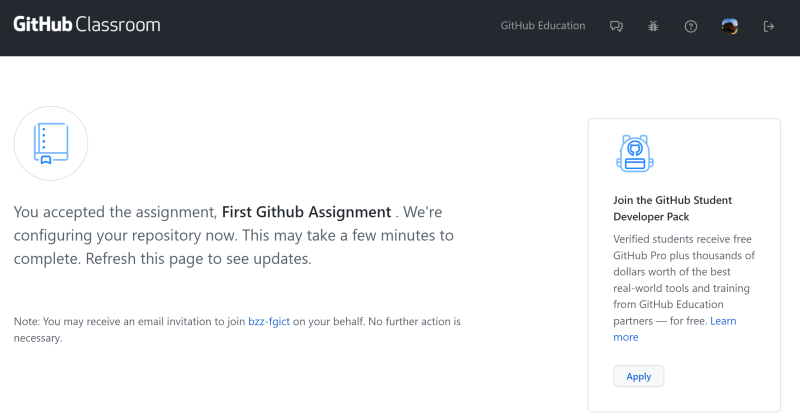
Task: Click the Classroom word in header logo
Action: [118, 24]
